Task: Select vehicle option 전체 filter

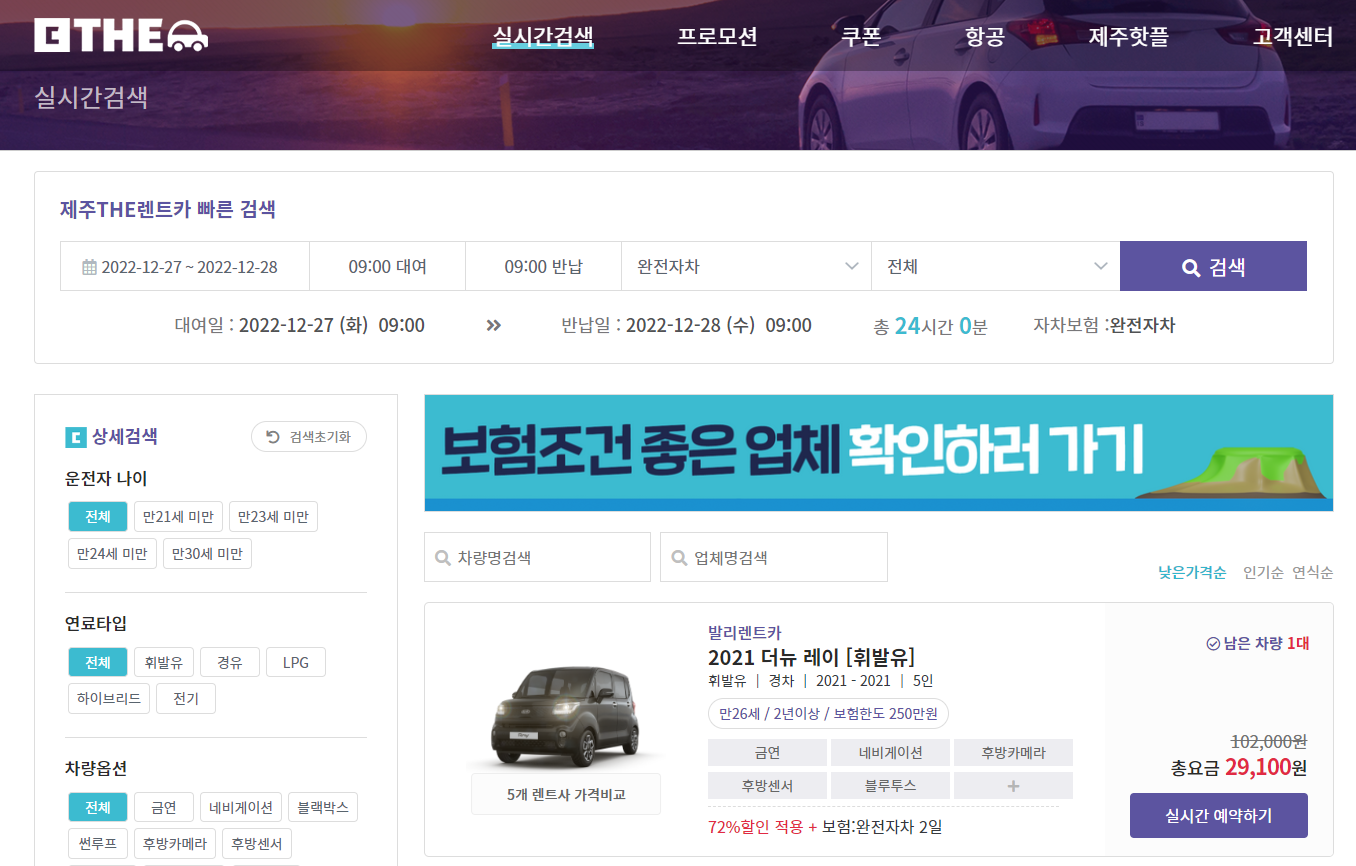Action: tap(98, 807)
